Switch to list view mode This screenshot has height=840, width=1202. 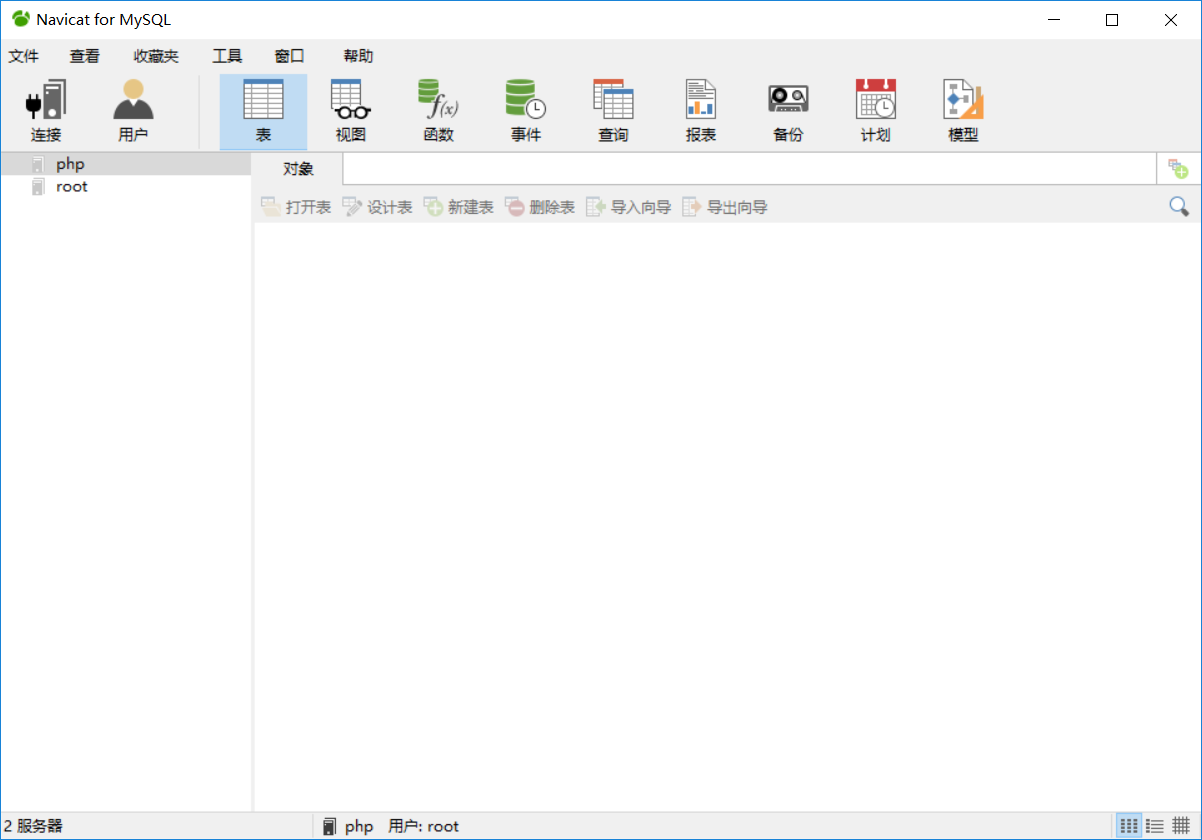click(1155, 826)
